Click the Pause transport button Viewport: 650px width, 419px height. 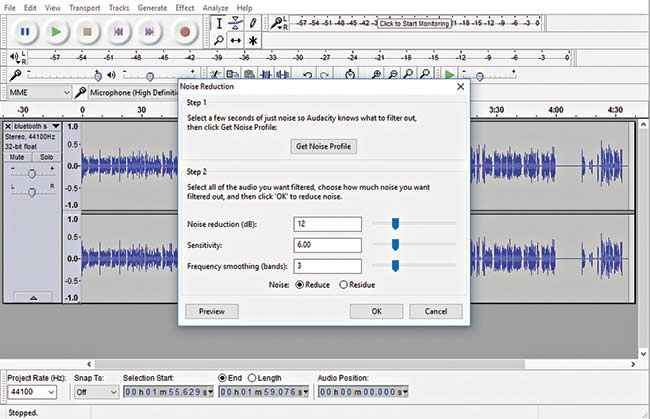point(24,31)
